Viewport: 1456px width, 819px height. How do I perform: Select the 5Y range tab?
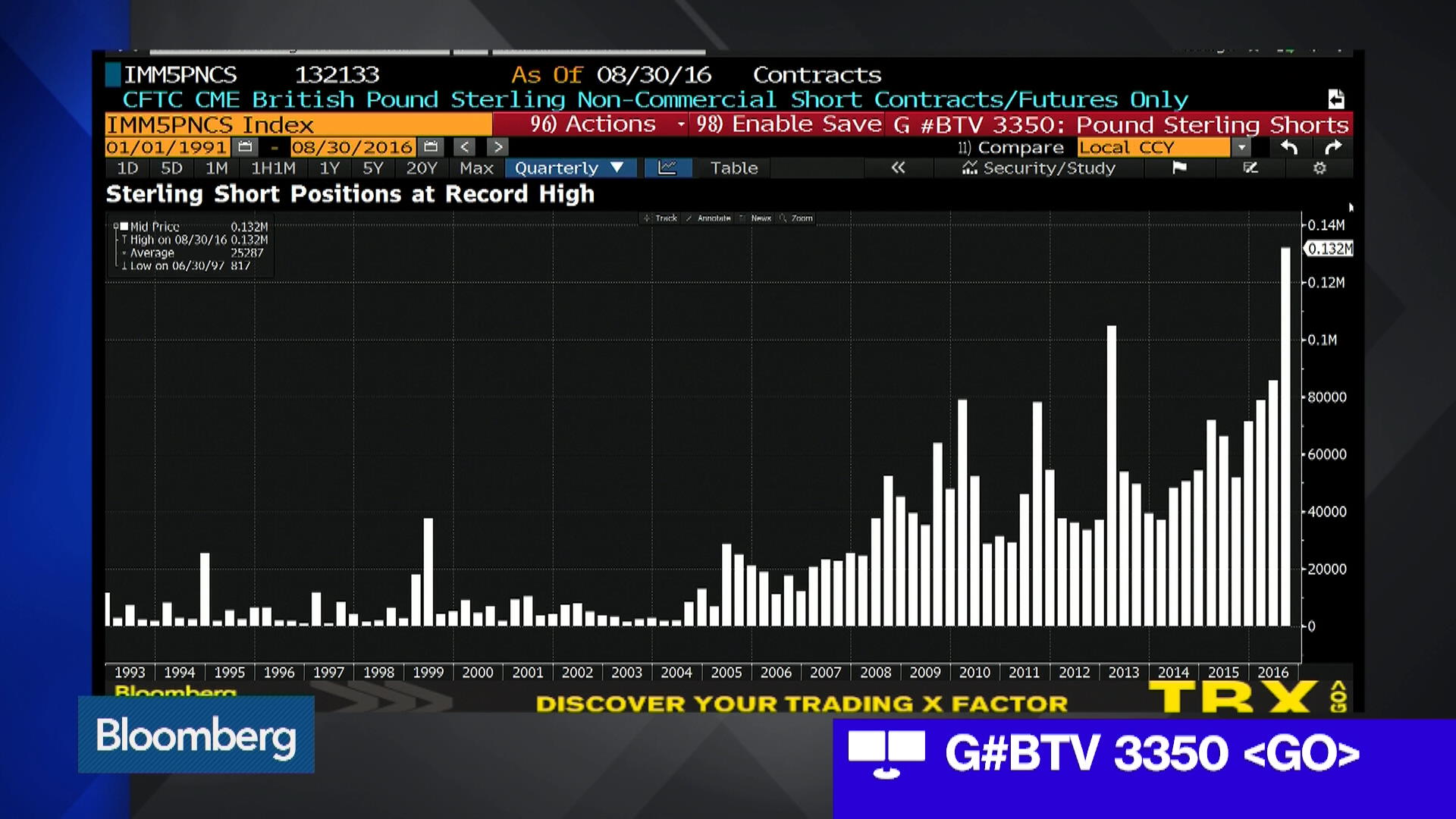(x=372, y=168)
